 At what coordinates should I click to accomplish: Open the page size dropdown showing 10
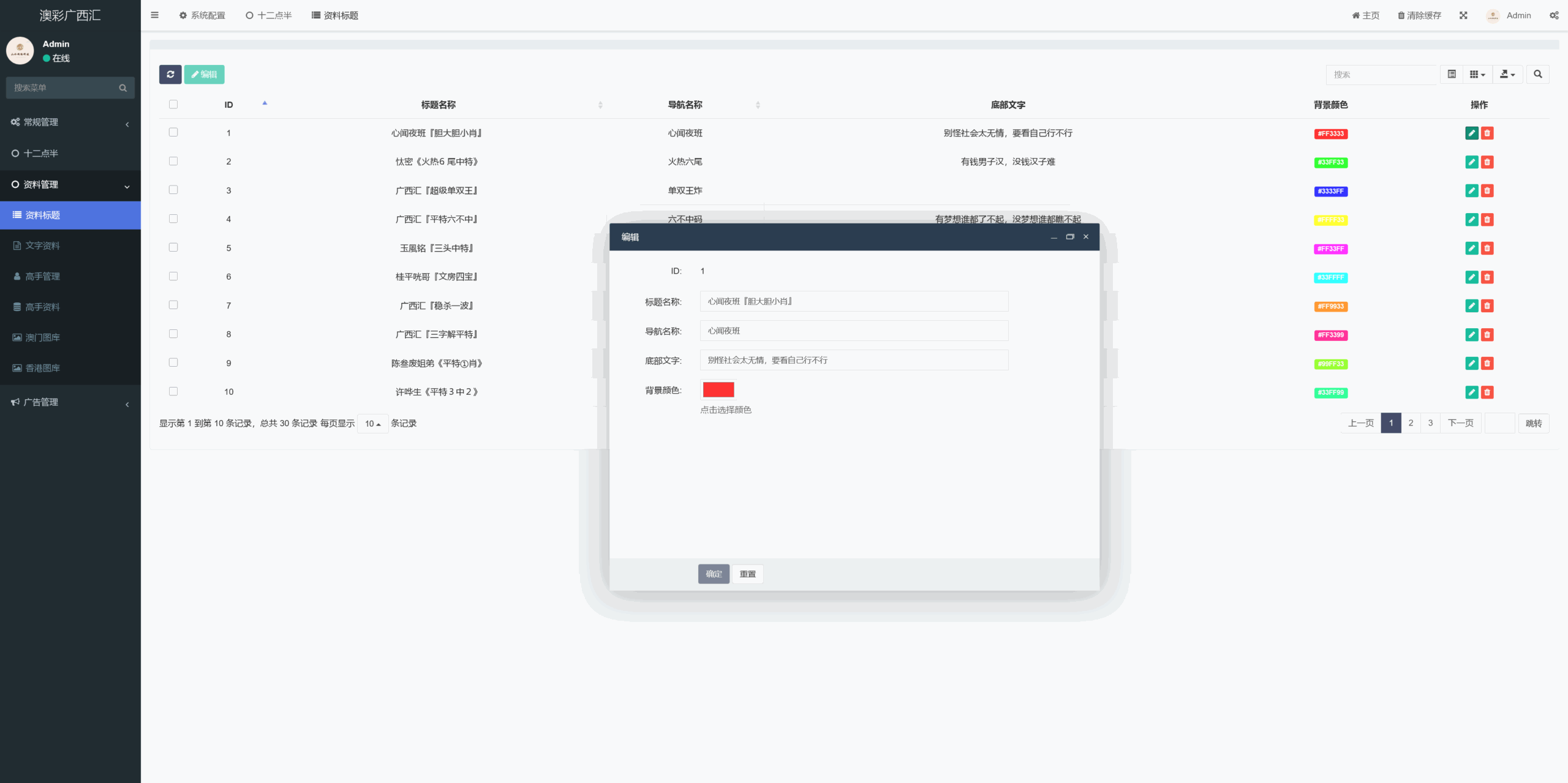click(x=372, y=424)
